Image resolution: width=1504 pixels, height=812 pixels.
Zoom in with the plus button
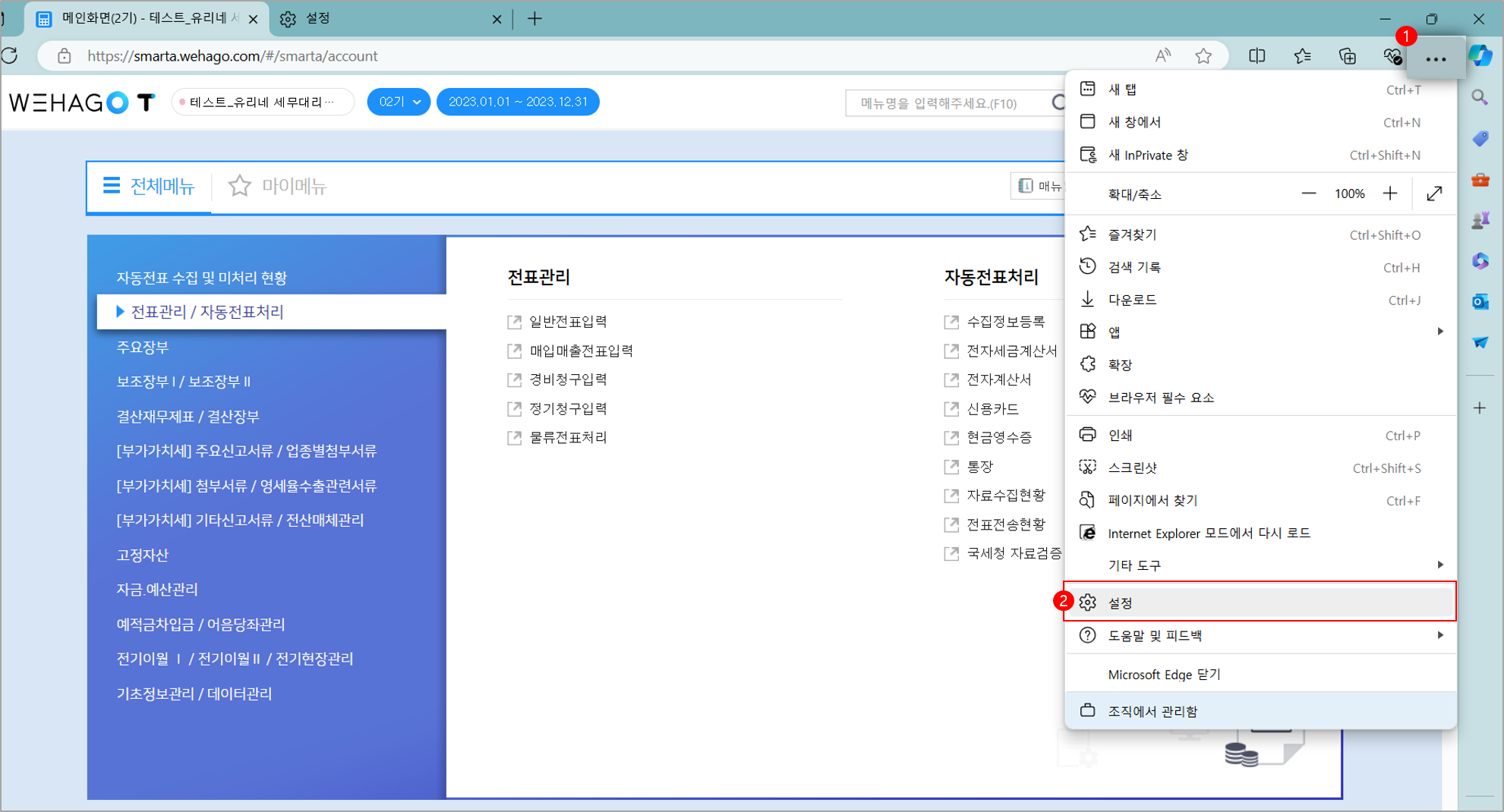point(1389,194)
